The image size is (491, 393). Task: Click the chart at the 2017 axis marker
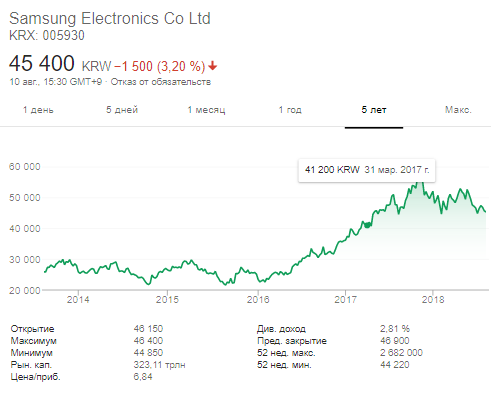[x=345, y=299]
